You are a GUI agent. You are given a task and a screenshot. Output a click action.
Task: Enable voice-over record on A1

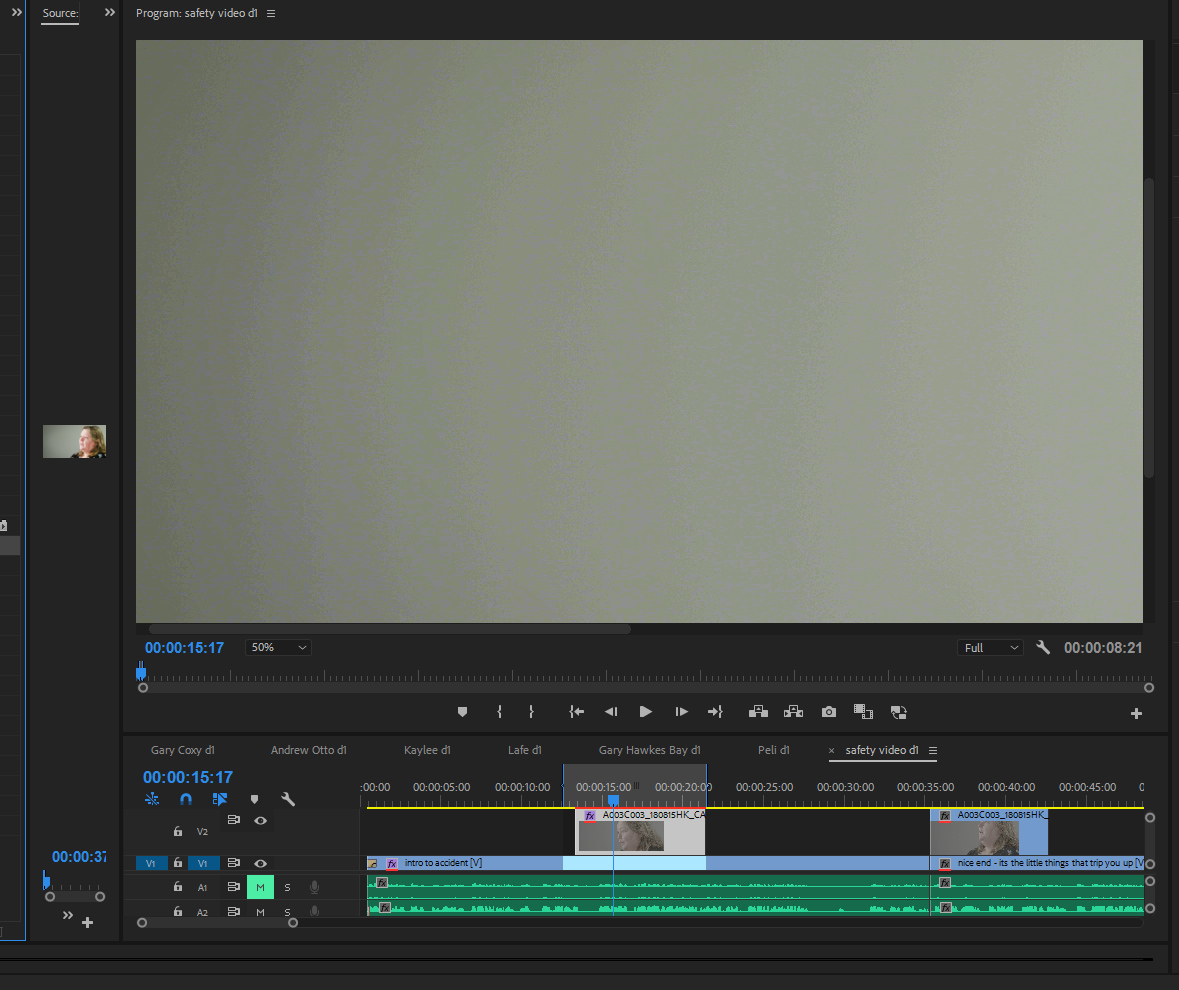314,888
